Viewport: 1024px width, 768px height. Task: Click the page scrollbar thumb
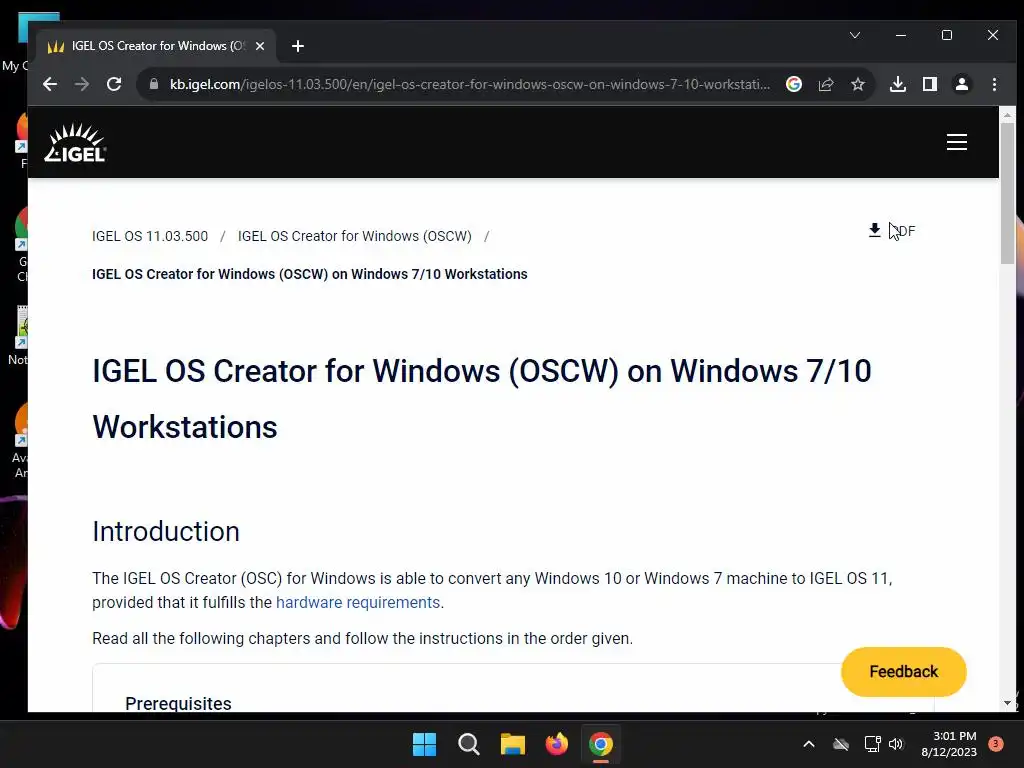point(1007,193)
